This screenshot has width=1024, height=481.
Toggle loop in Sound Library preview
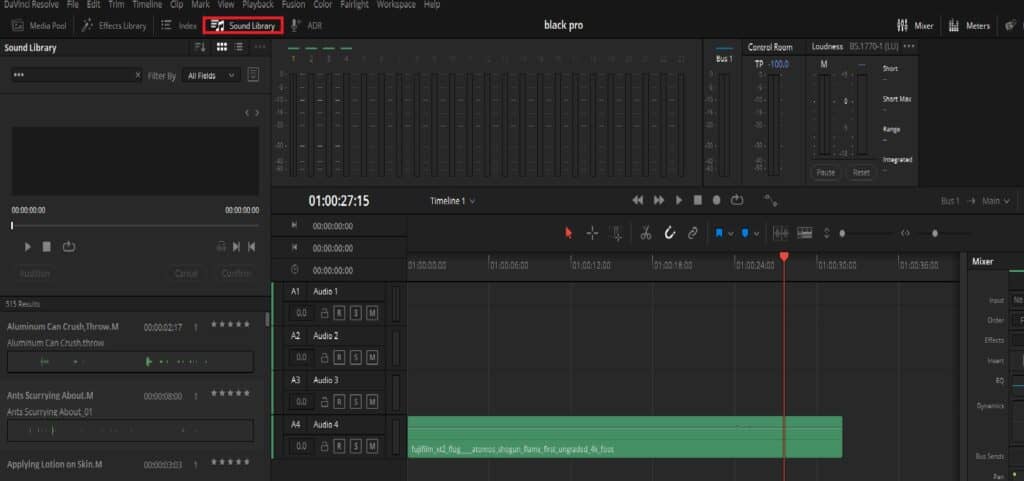click(69, 247)
